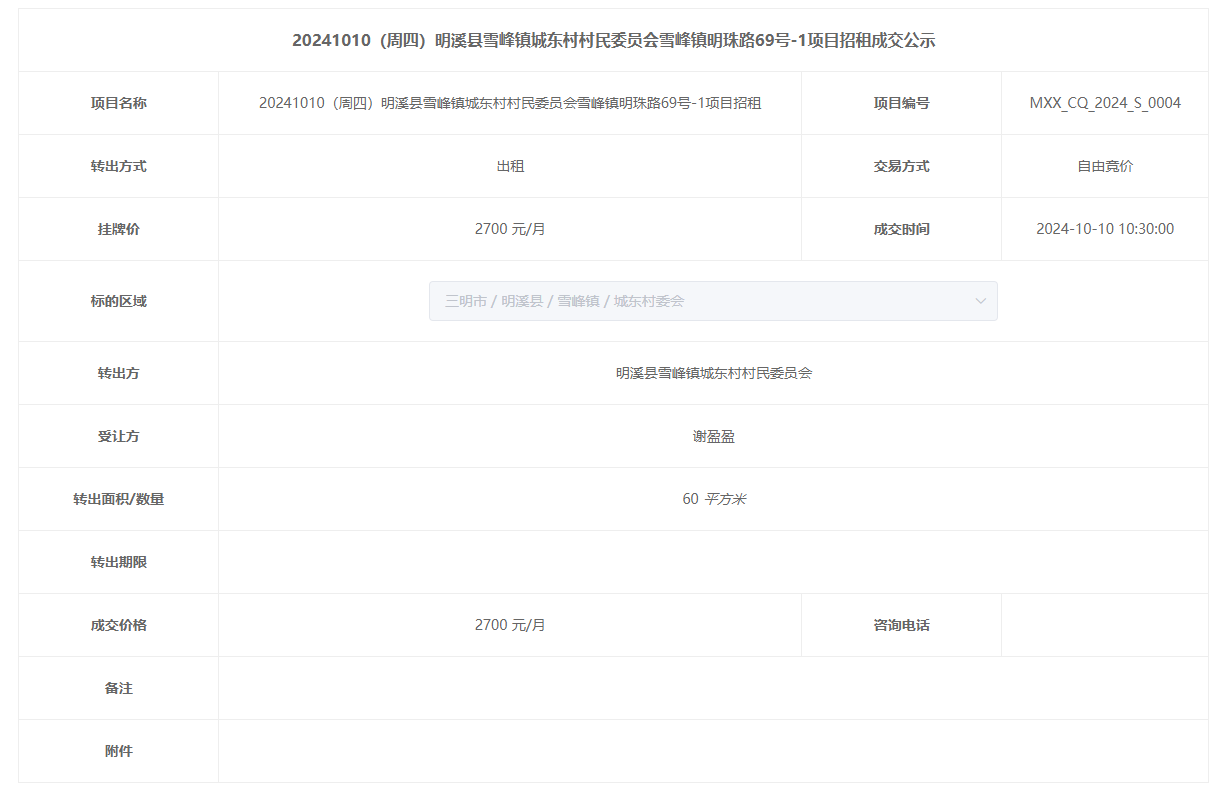Click the 2700 元/月 value beside 挂牌价
Viewport: 1227px width, 792px height.
coord(510,229)
